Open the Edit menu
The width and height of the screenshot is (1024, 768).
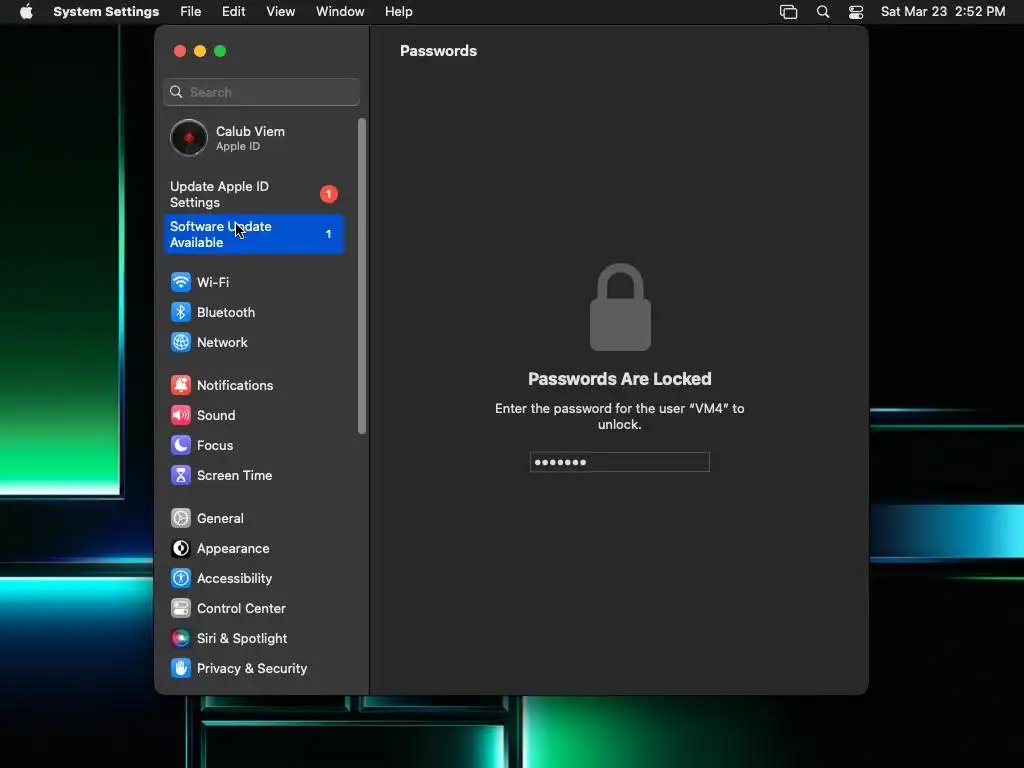coord(234,12)
